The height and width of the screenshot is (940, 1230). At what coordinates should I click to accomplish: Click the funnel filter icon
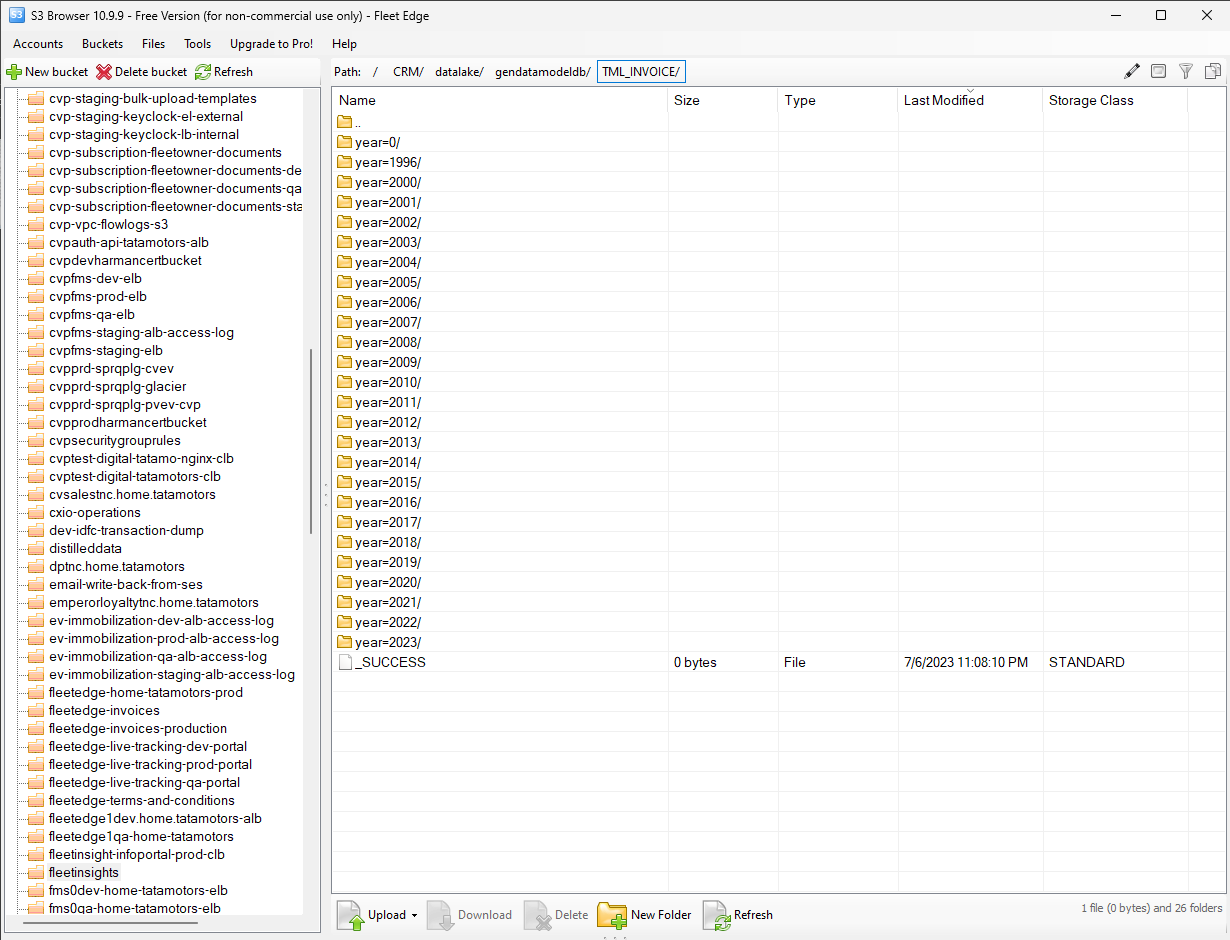(1186, 71)
